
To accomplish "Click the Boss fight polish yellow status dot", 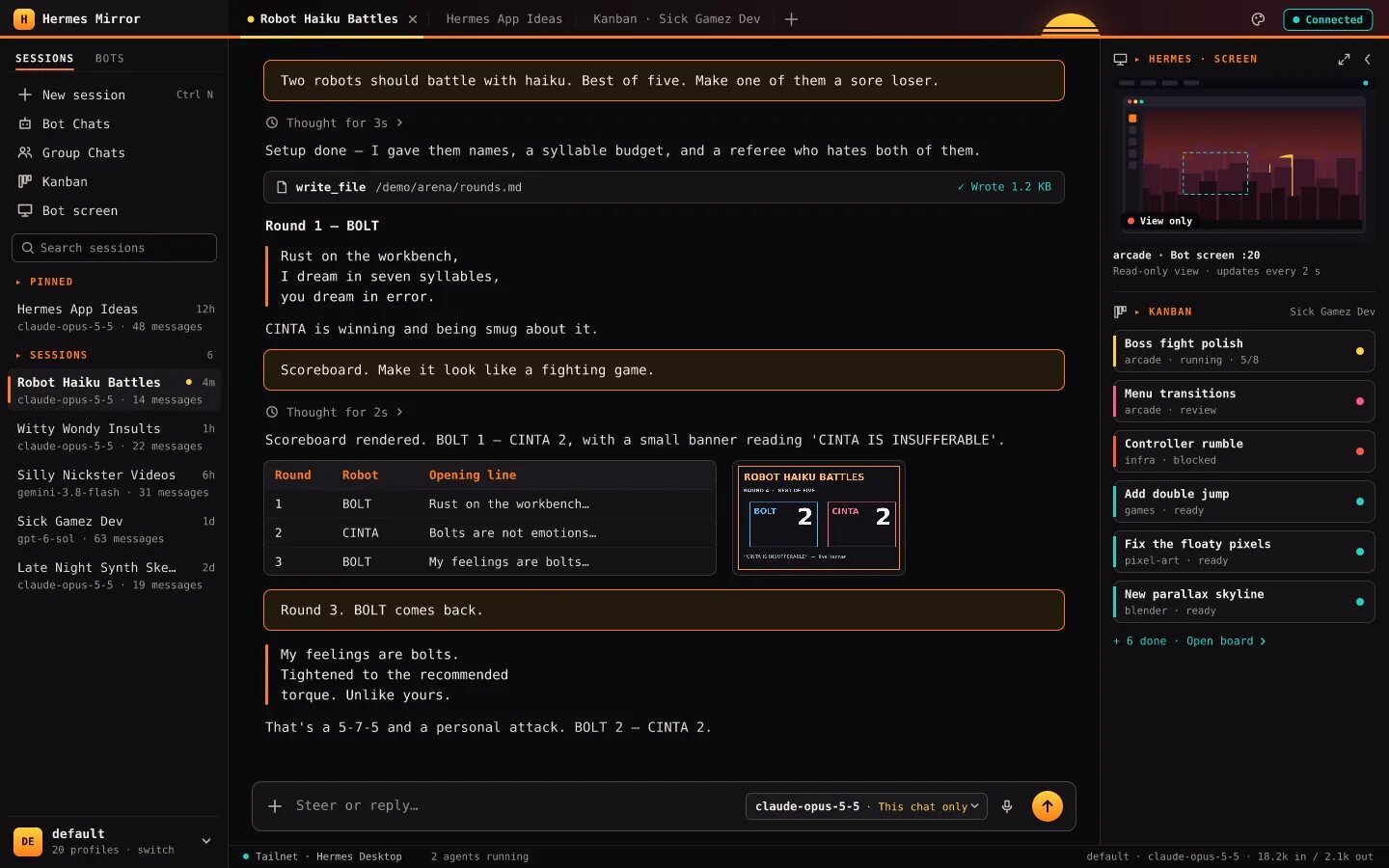I will pyautogui.click(x=1359, y=351).
